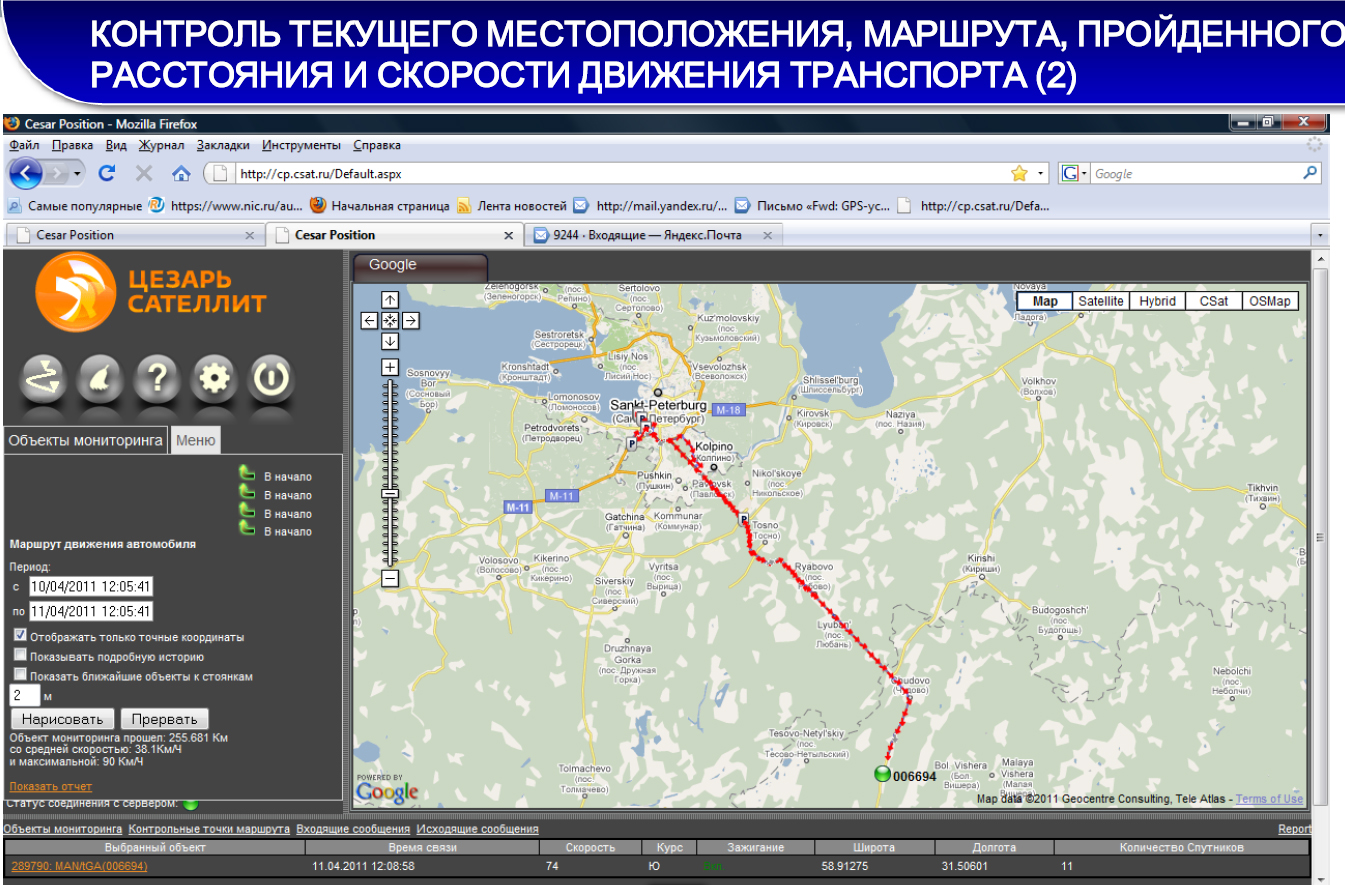
Task: Click the period end date field
Action: [x=90, y=611]
